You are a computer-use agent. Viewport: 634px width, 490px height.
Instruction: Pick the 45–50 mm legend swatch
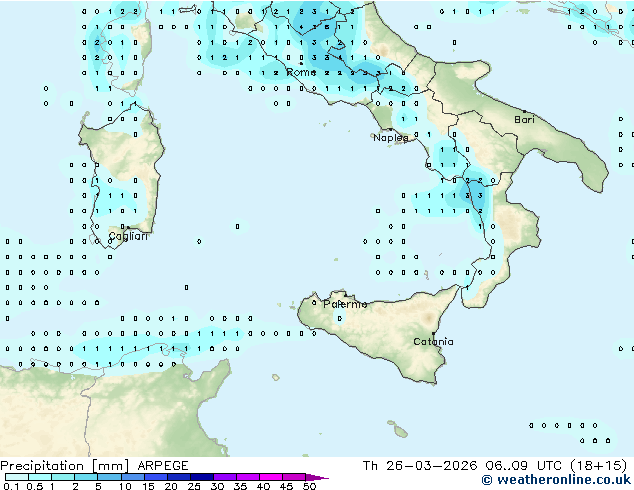pos(294,477)
